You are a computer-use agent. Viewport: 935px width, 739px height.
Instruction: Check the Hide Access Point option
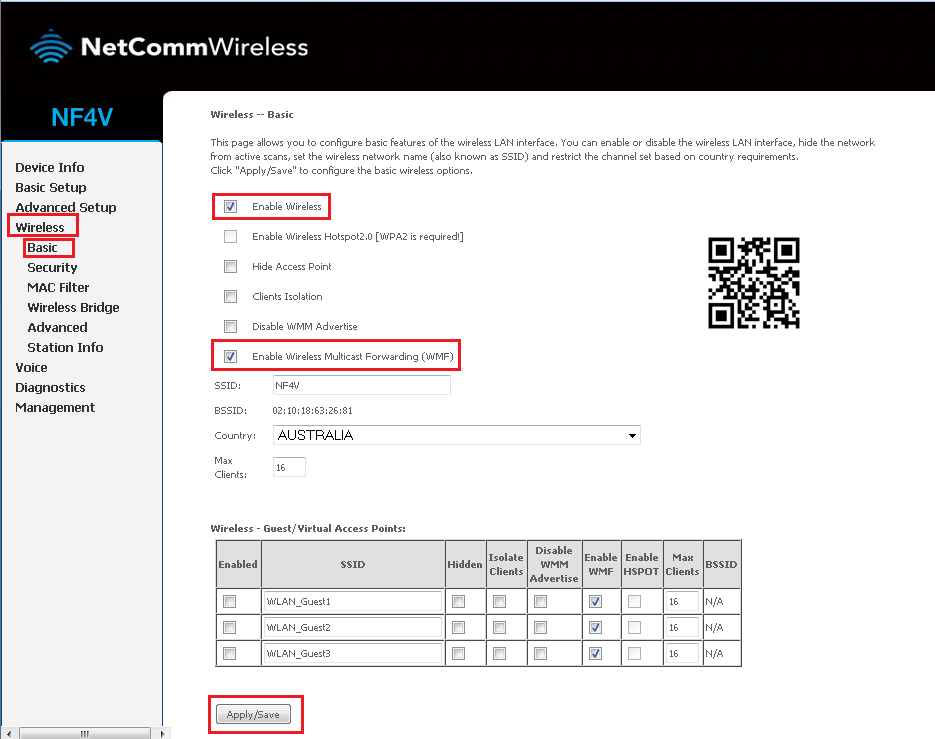(x=230, y=266)
